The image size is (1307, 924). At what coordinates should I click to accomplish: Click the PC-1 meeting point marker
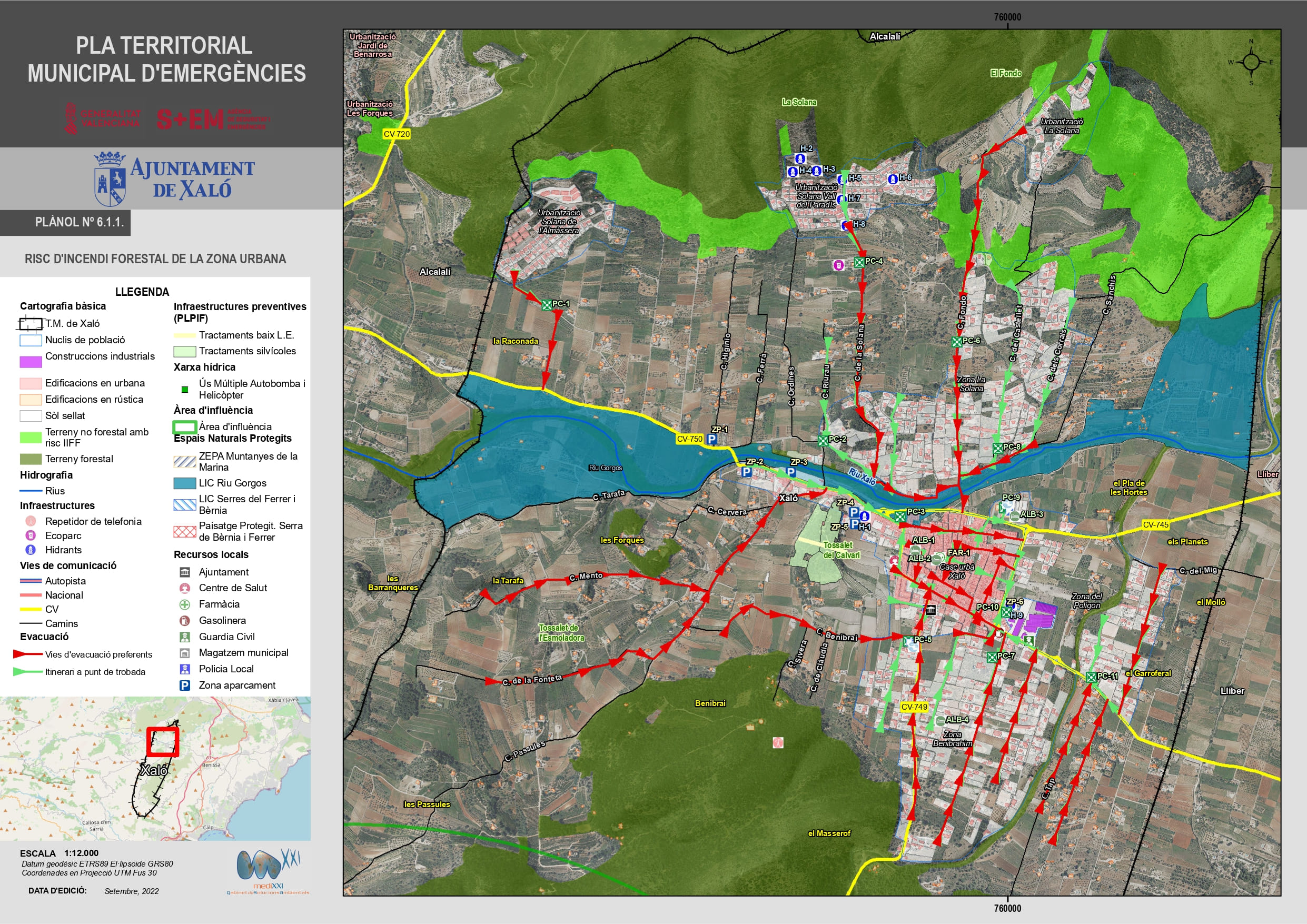click(x=546, y=305)
